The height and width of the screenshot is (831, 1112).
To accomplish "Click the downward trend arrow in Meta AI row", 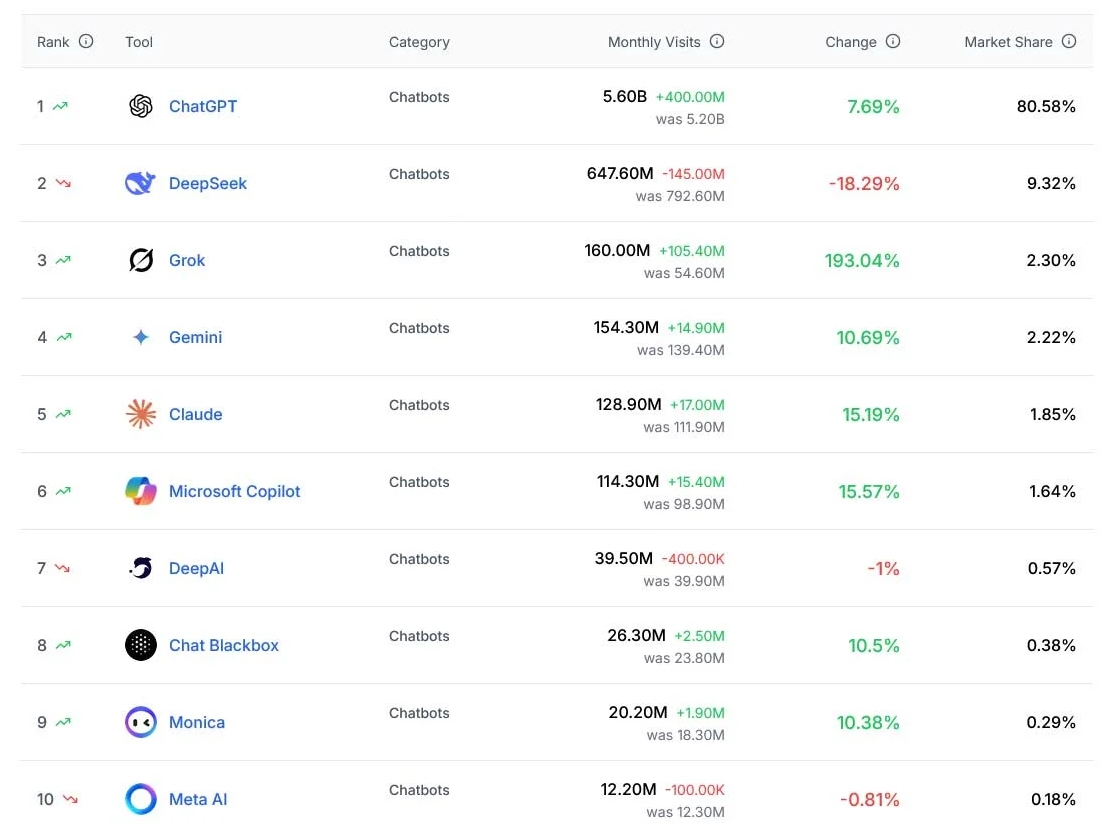I will coord(70,799).
